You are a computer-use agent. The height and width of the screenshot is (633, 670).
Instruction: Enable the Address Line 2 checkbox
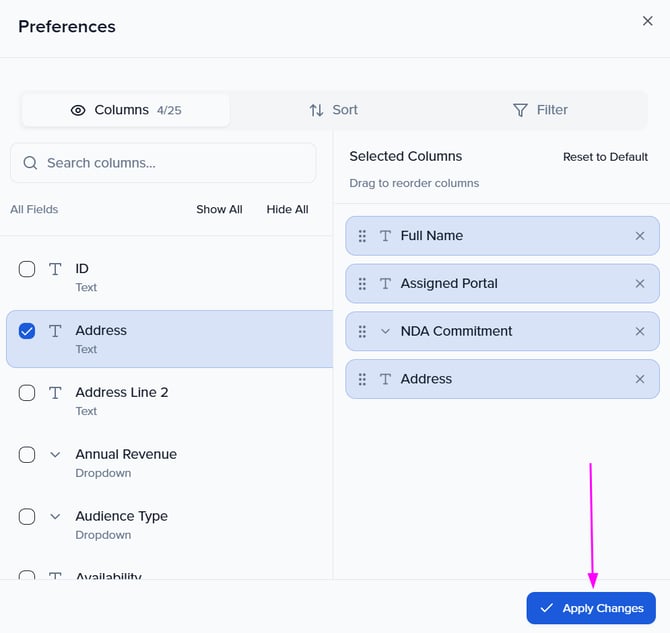27,393
